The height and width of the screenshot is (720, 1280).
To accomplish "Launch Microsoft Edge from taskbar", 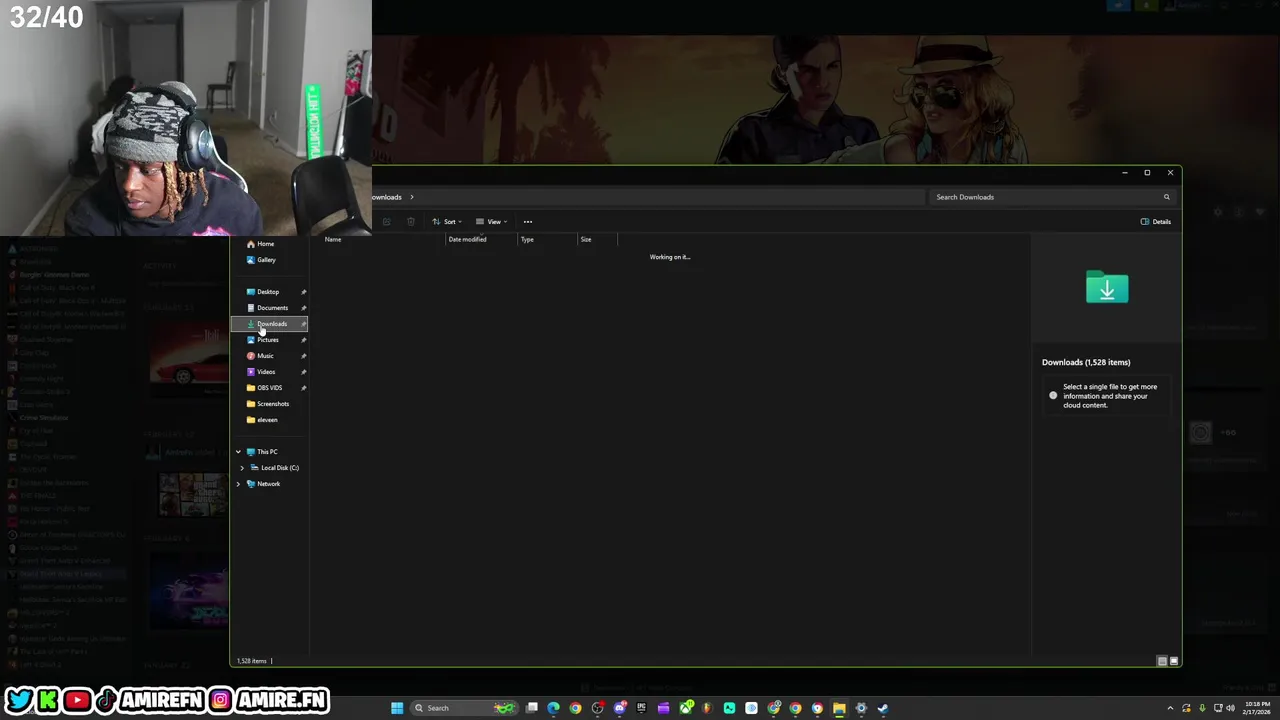I will click(553, 708).
